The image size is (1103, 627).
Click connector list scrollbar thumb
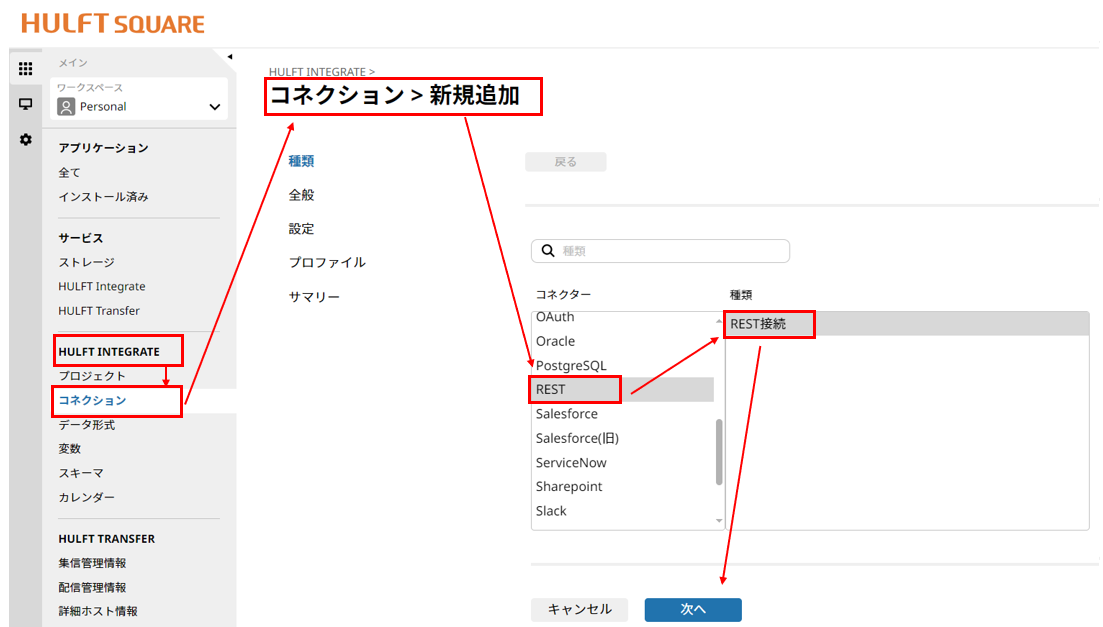(x=719, y=452)
